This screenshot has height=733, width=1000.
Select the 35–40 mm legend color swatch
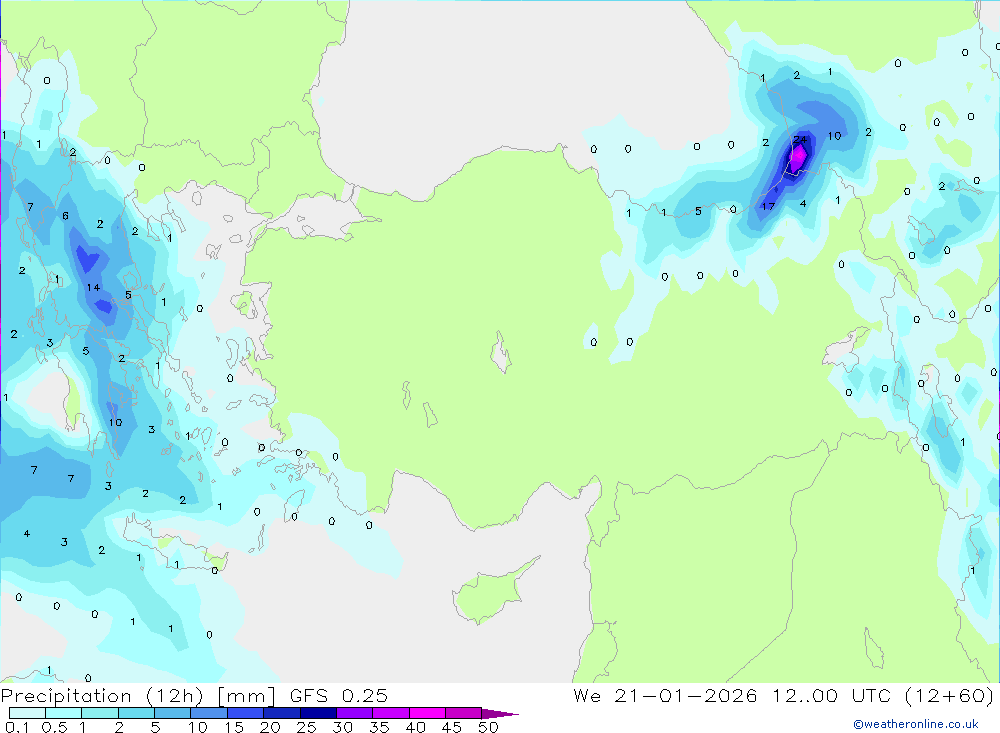click(391, 713)
